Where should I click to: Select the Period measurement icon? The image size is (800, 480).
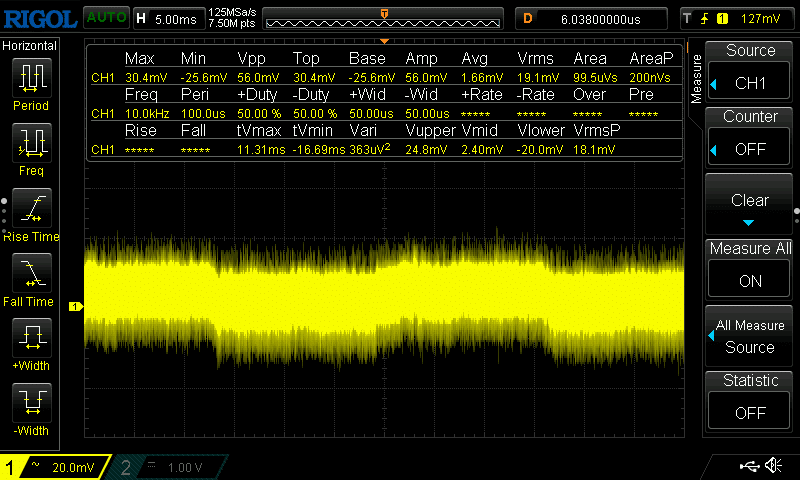pyautogui.click(x=31, y=78)
